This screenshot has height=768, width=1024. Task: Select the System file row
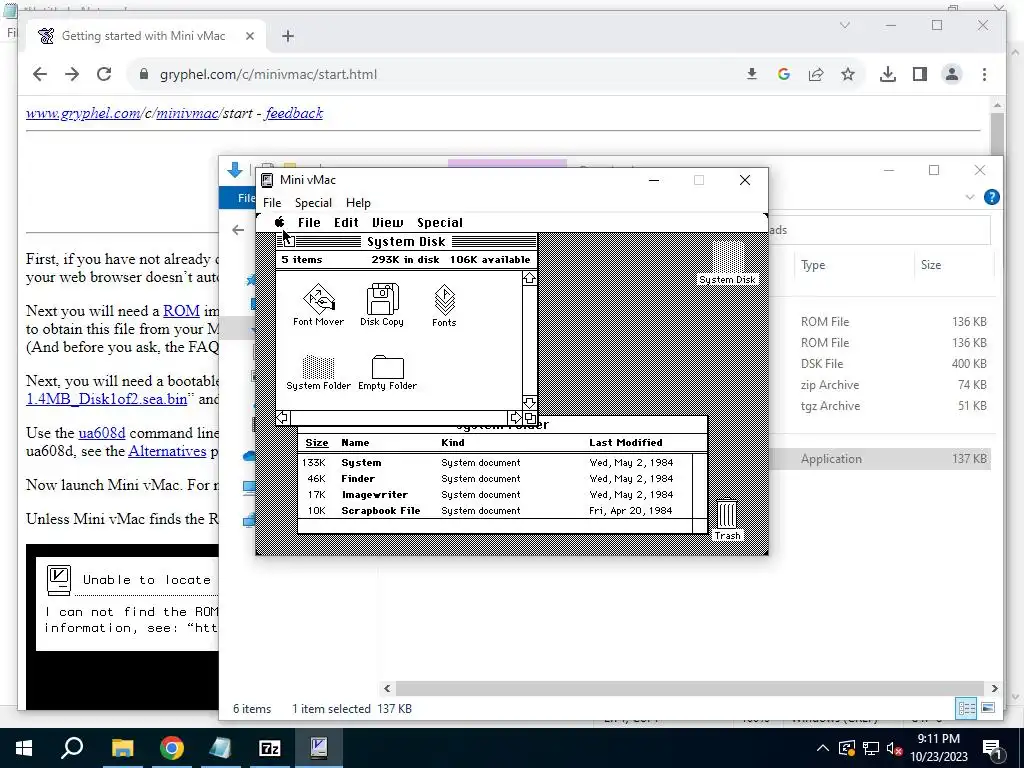[495, 462]
